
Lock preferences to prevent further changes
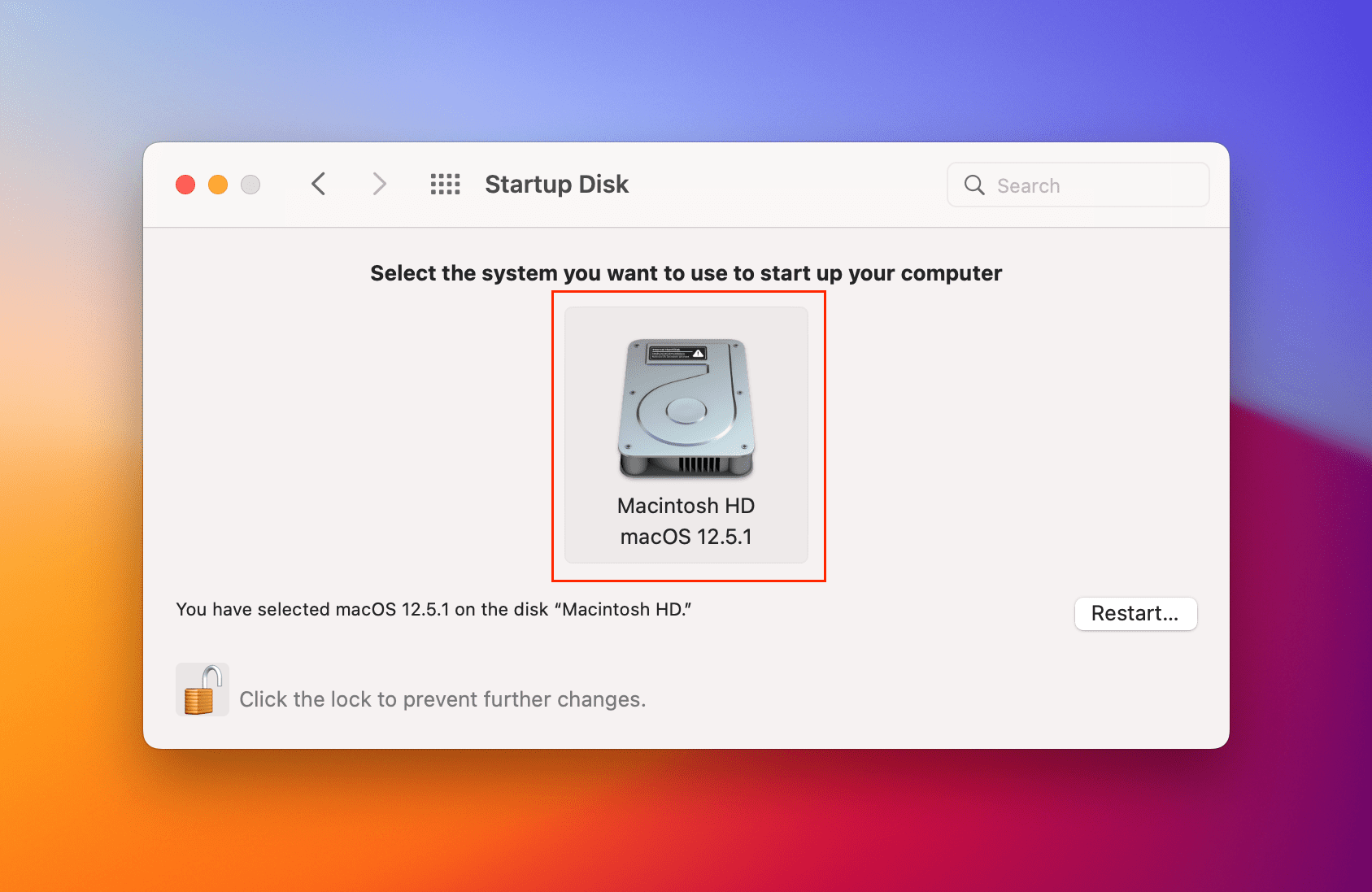(202, 689)
